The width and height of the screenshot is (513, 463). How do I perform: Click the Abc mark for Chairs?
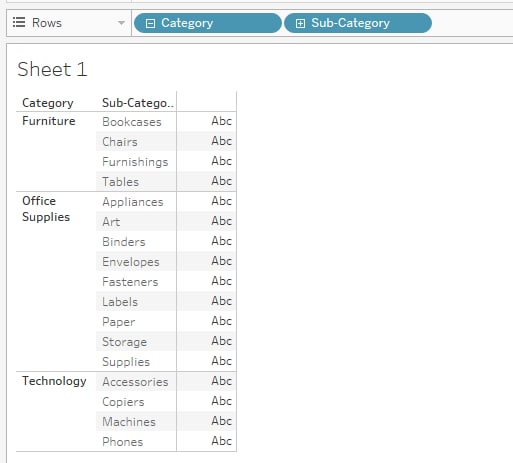[221, 141]
